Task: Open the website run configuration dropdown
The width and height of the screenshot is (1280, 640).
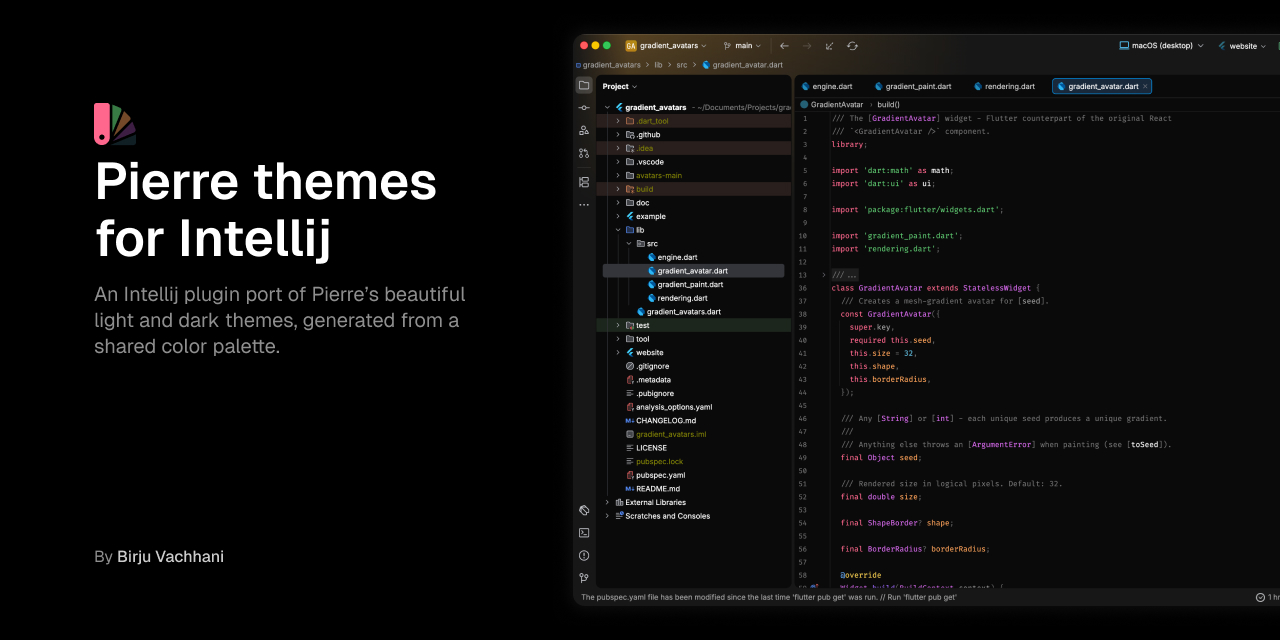Action: [x=1242, y=46]
